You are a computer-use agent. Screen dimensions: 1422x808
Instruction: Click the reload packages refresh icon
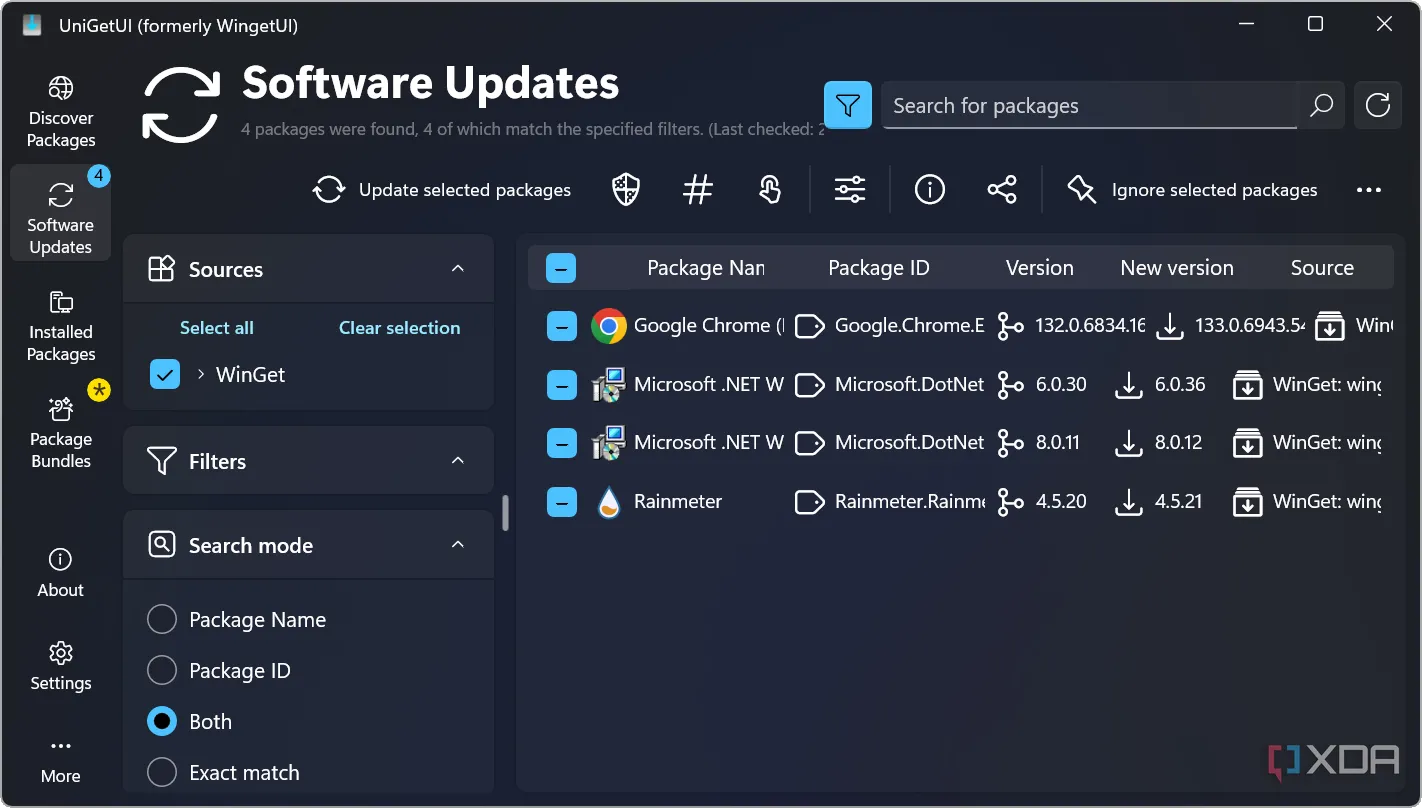pos(1378,105)
